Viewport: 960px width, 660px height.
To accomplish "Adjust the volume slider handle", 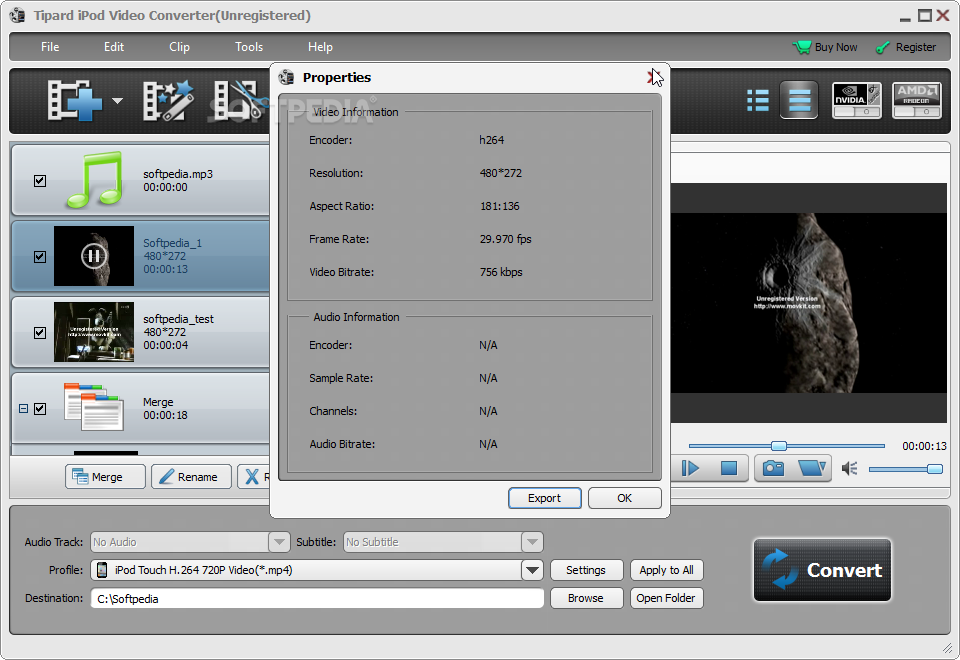I will point(934,469).
